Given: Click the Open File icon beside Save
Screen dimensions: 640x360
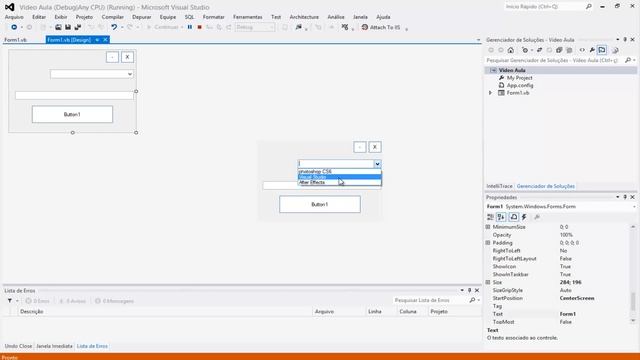Looking at the screenshot, I should point(58,27).
